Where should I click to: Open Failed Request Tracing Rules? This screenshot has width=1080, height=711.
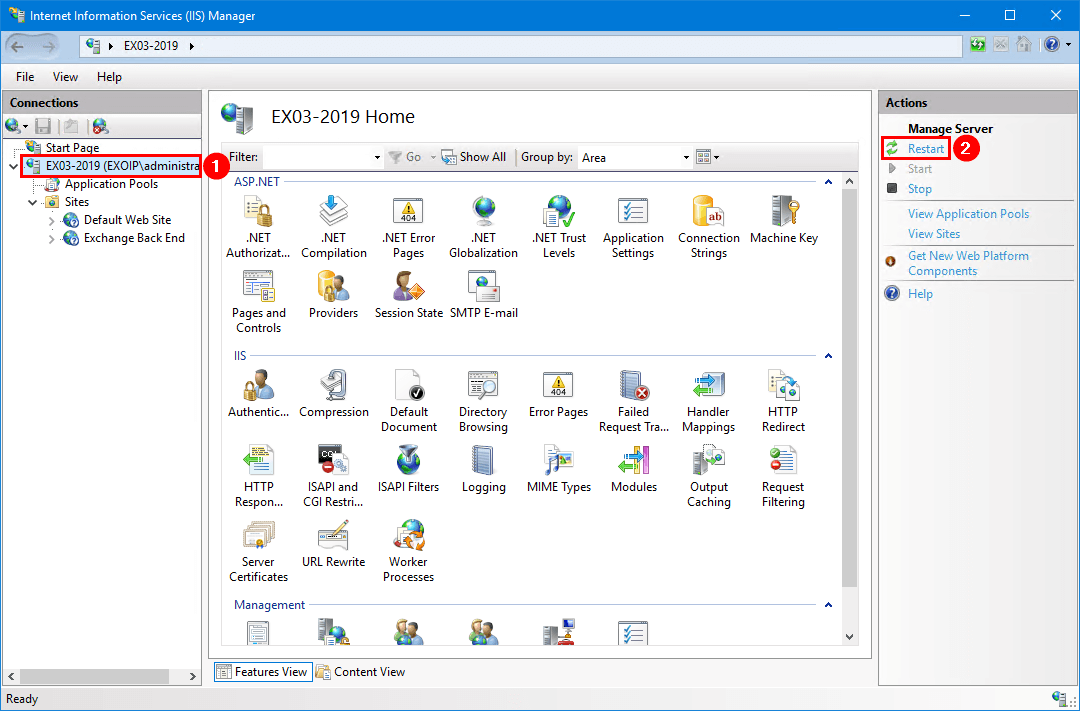pyautogui.click(x=634, y=400)
